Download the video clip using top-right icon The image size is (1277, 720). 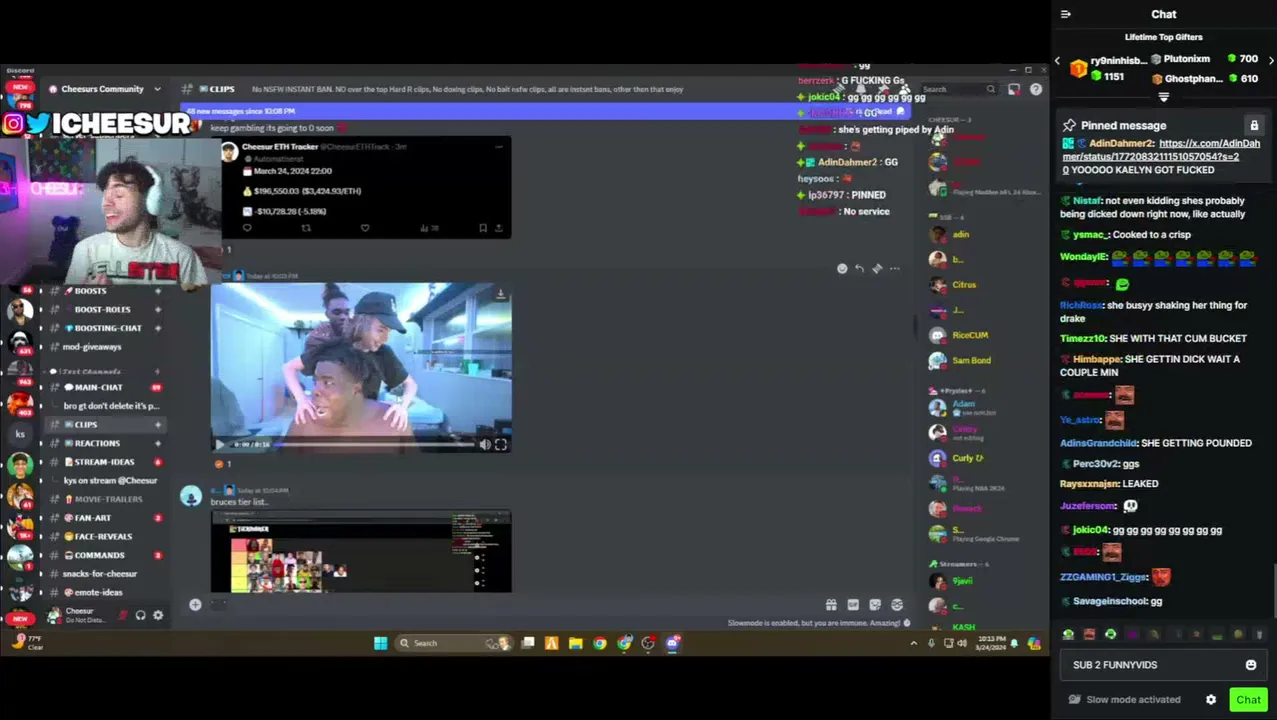tap(500, 294)
